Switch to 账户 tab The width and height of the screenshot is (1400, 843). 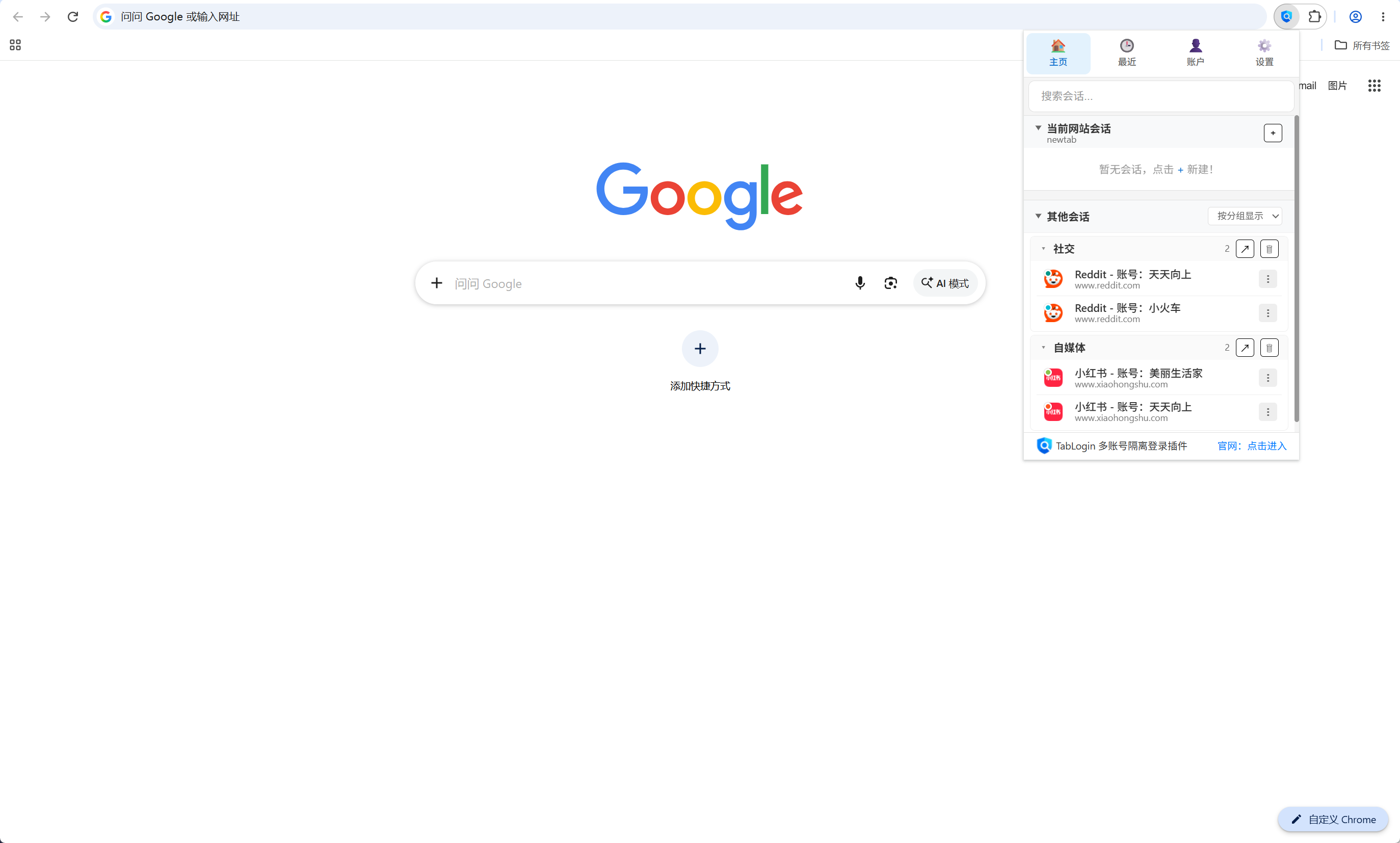pos(1196,53)
